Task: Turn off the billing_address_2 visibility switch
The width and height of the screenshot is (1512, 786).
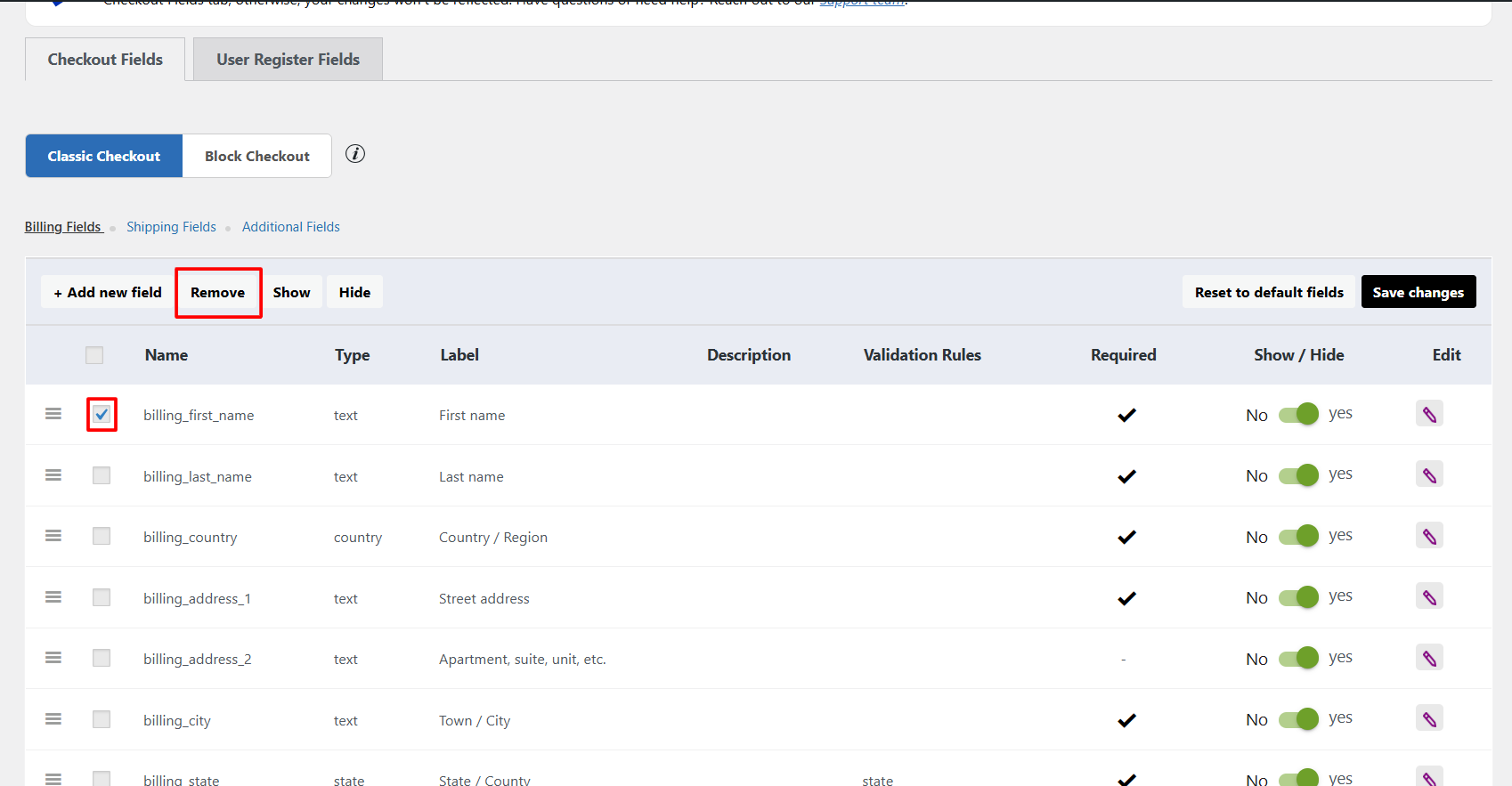Action: click(x=1298, y=659)
